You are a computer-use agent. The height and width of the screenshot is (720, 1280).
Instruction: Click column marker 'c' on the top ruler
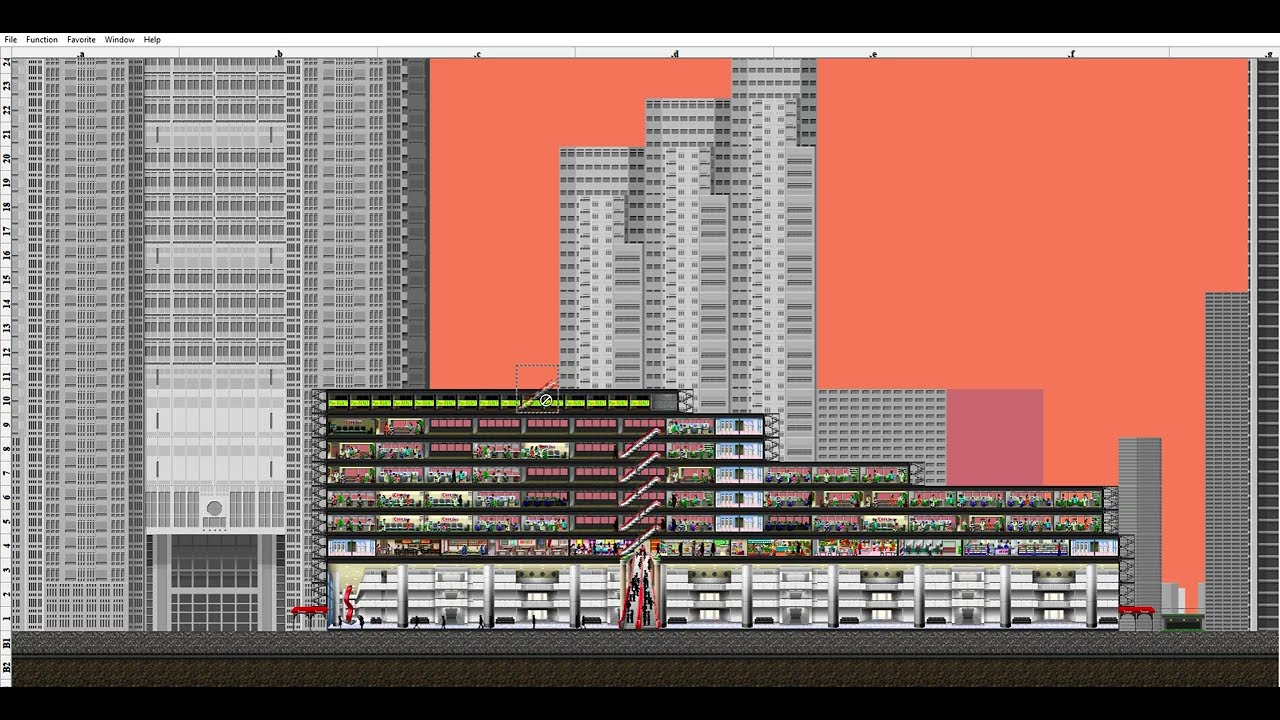click(x=478, y=54)
